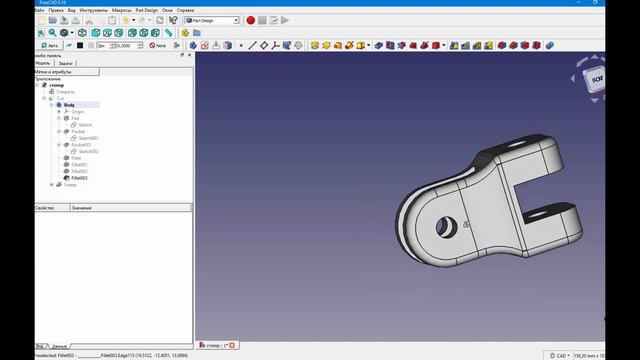Screen dimensions: 640x360
Task: Open the Boolean operation tool
Action: click(x=550, y=45)
